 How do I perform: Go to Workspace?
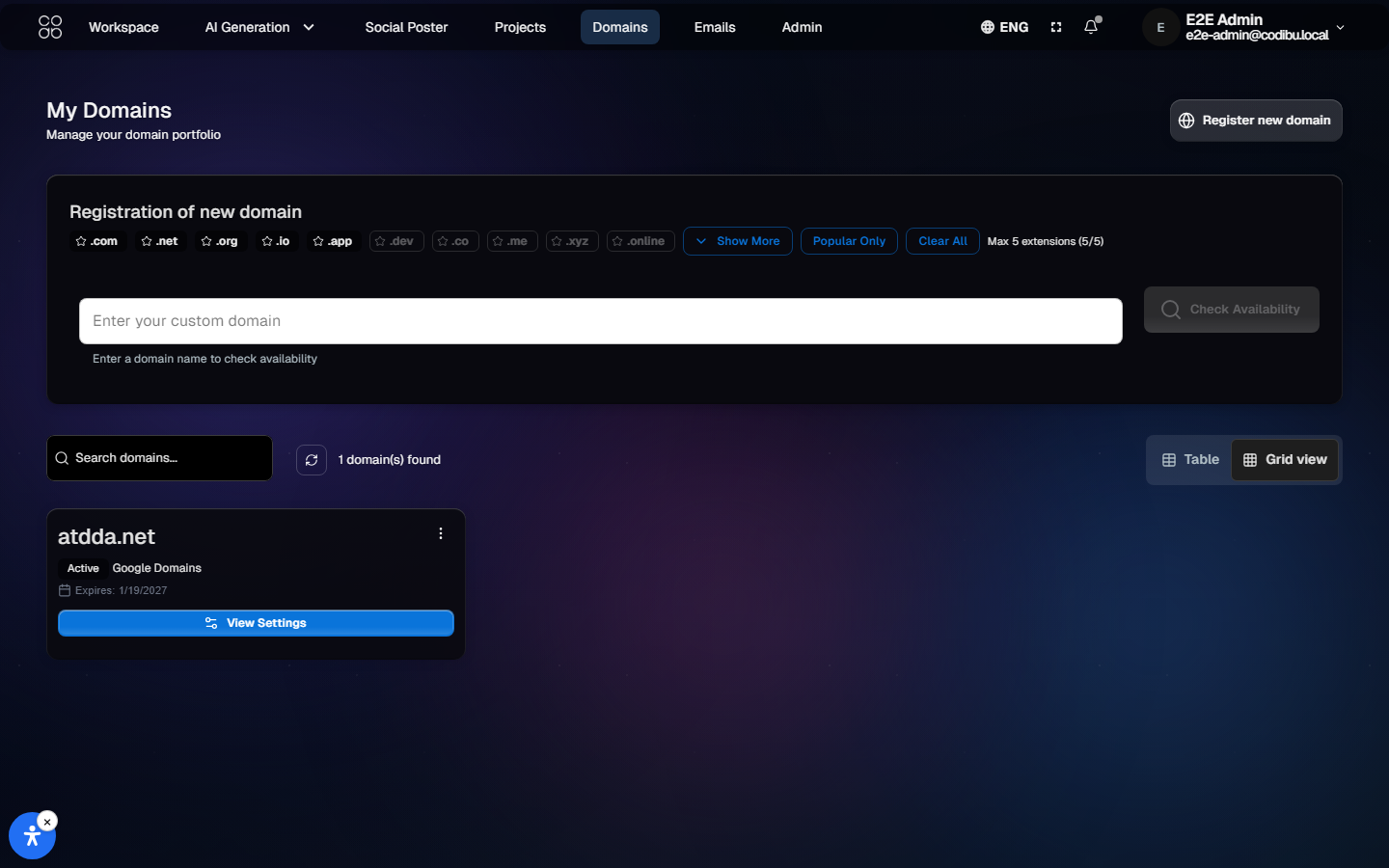123,27
